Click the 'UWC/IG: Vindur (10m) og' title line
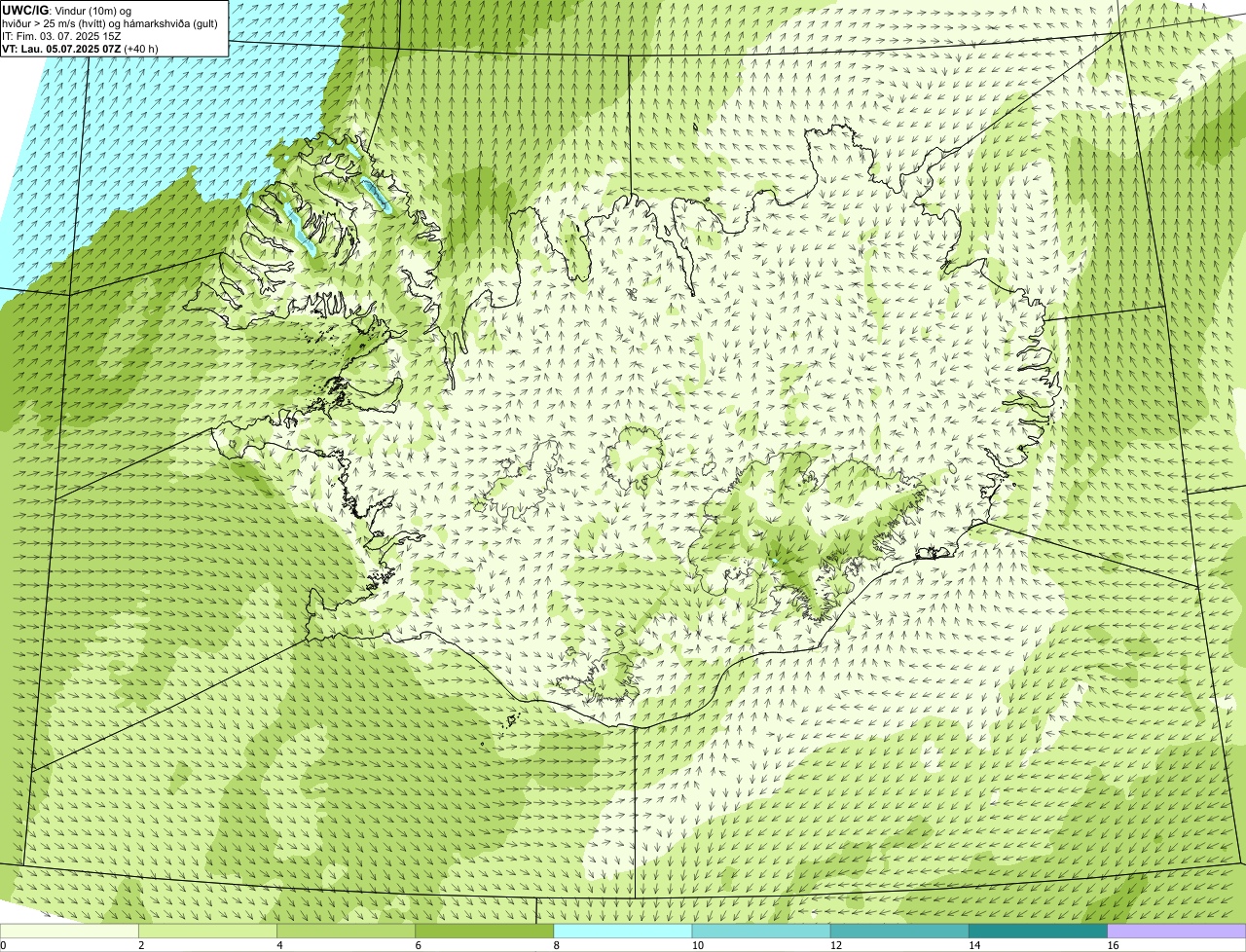 [67, 10]
